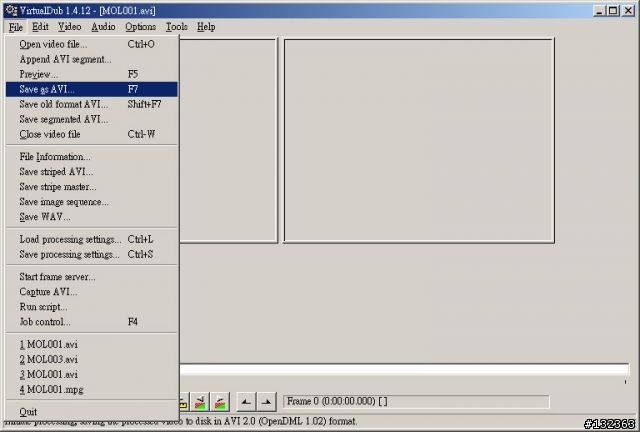This screenshot has height=432, width=640.
Task: Close the VirtualDub window
Action: [x=628, y=11]
